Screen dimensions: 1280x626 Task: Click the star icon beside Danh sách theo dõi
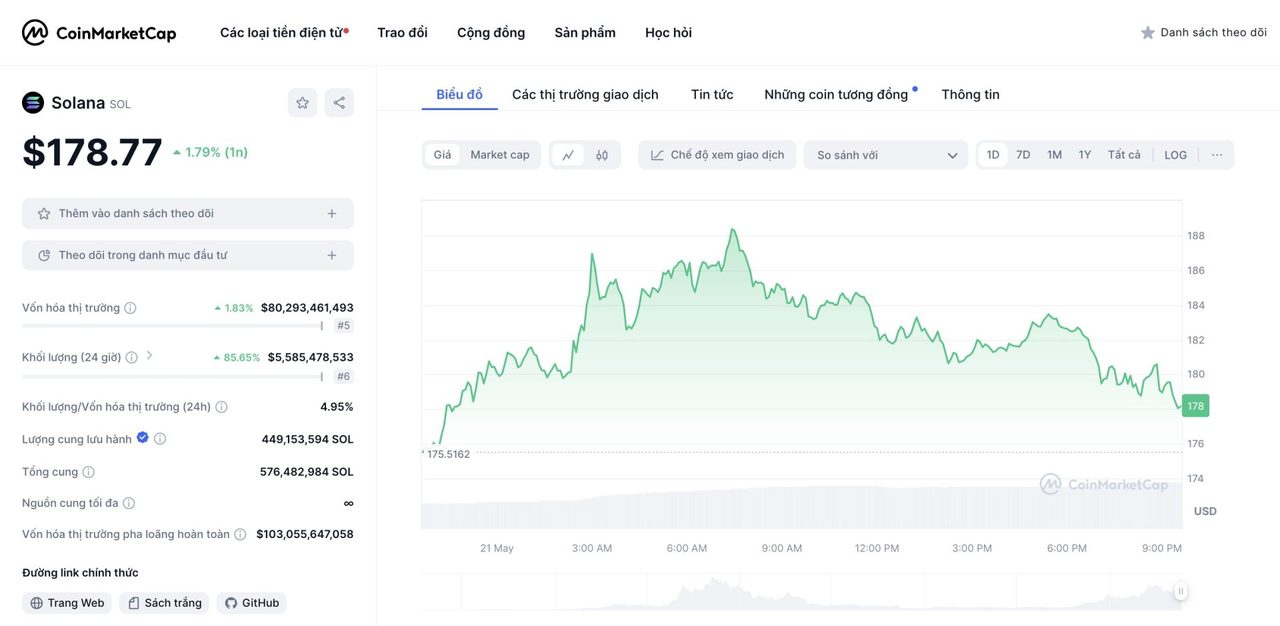tap(1148, 33)
